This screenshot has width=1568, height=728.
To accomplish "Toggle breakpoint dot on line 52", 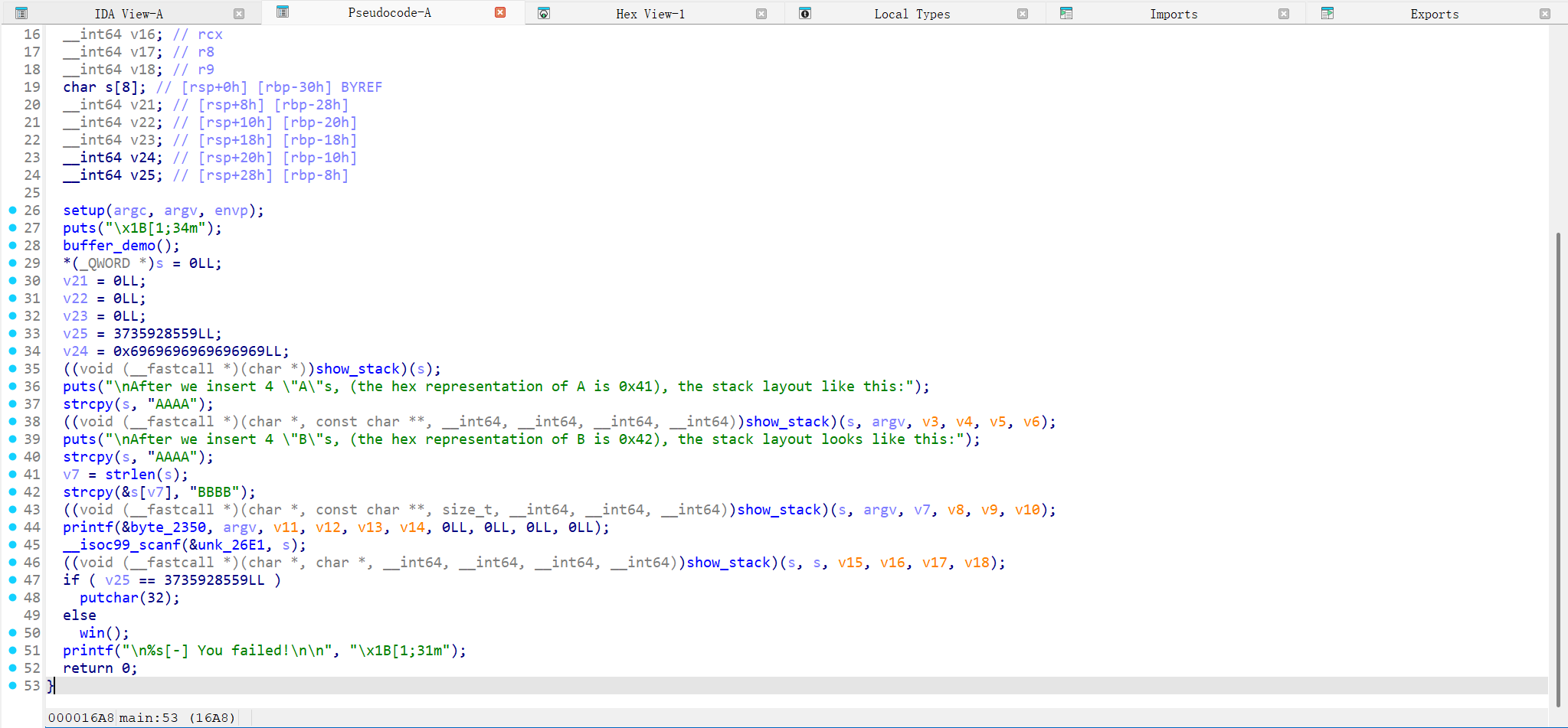I will [x=12, y=668].
